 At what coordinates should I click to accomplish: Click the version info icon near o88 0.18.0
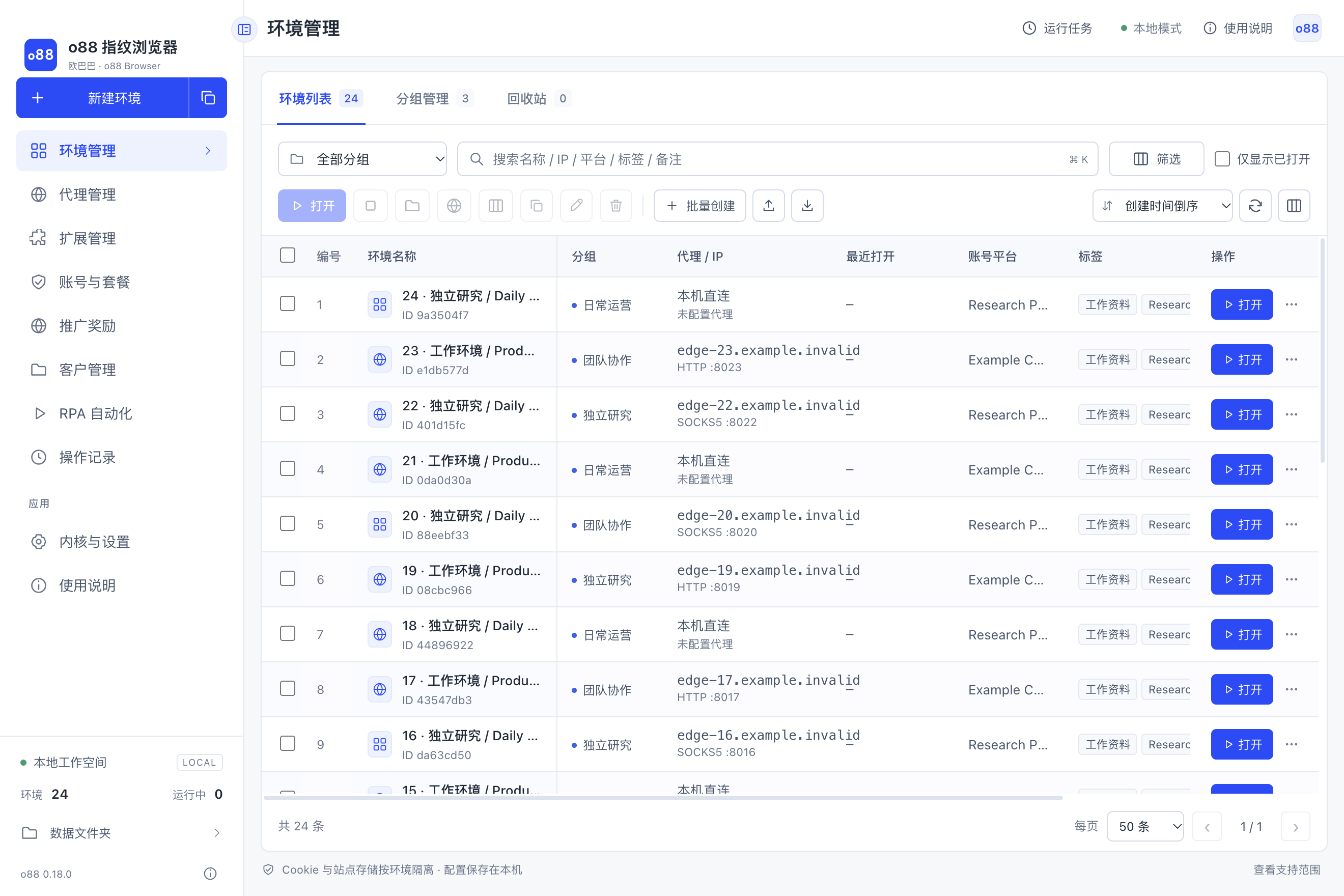pyautogui.click(x=210, y=873)
